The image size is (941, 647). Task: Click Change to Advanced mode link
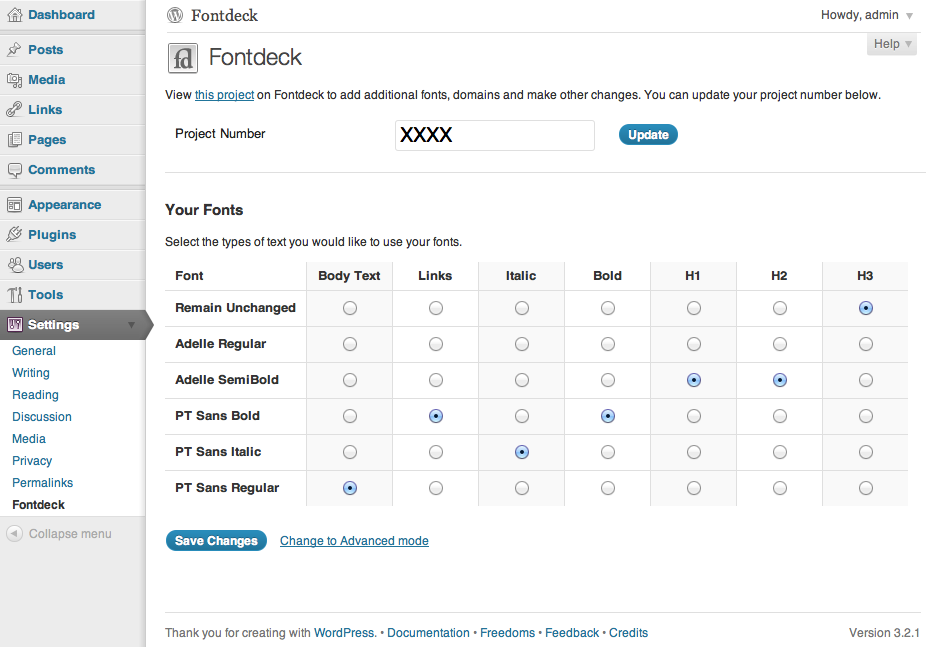(x=354, y=541)
